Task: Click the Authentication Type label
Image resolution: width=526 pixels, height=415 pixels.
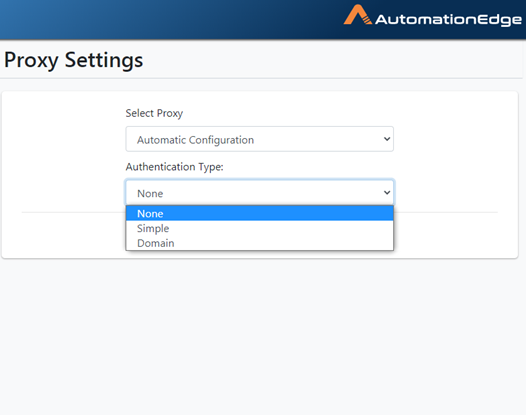Action: tap(174, 167)
